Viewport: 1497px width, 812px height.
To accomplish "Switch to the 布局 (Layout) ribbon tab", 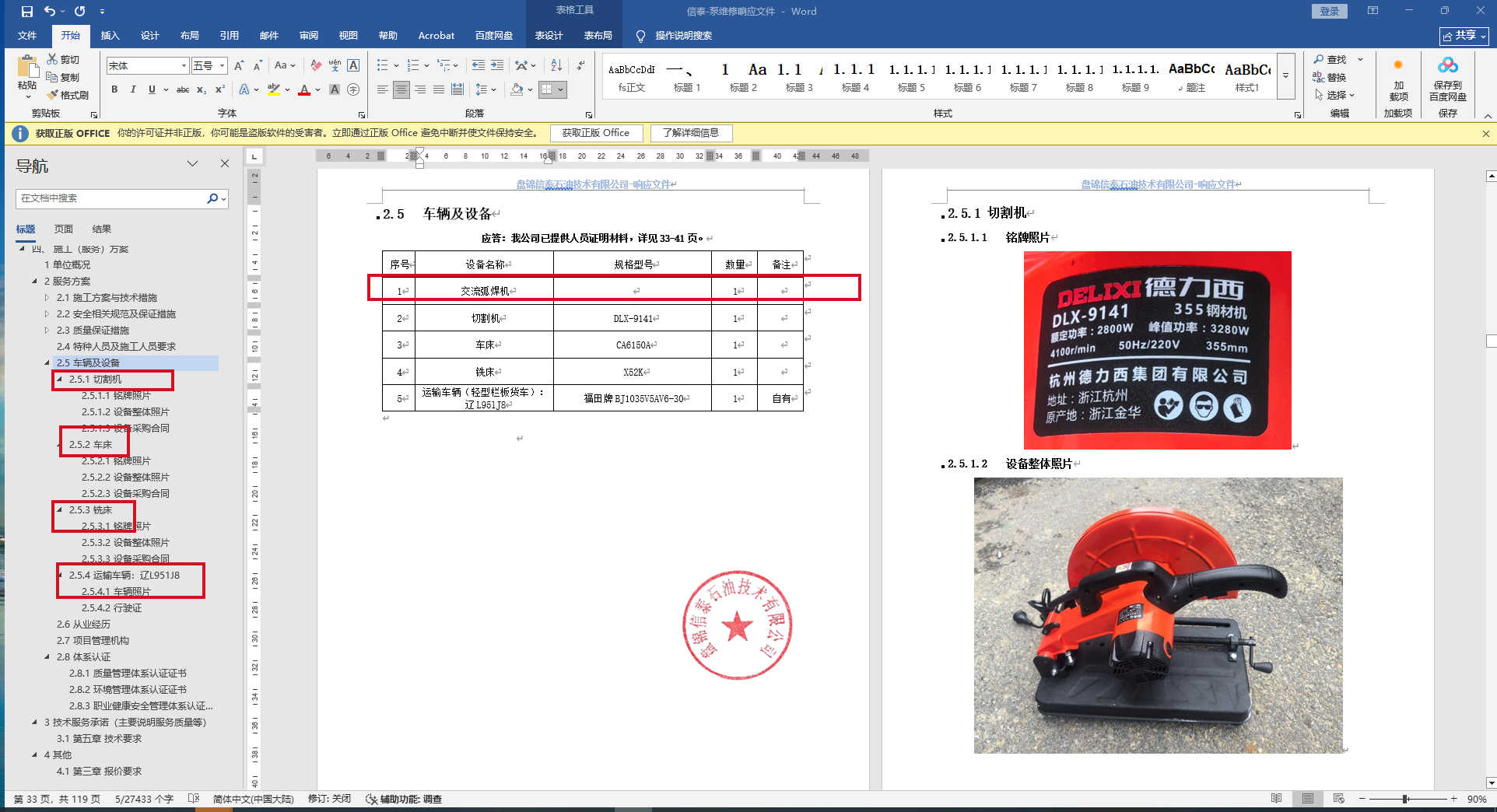I will point(190,36).
